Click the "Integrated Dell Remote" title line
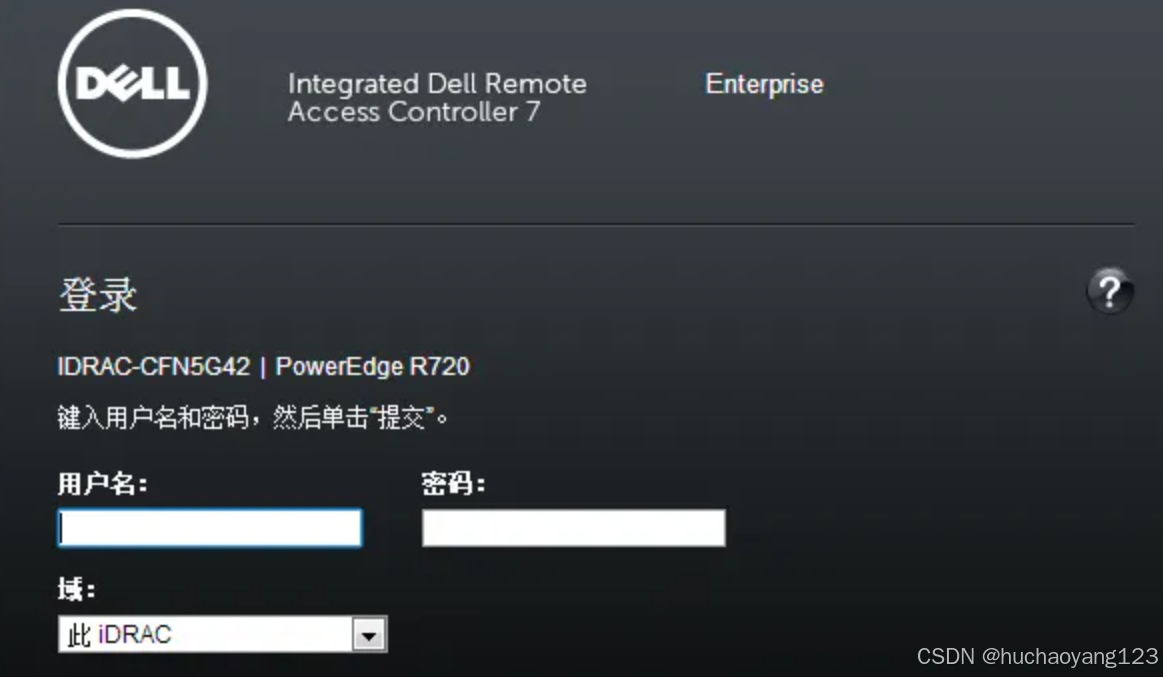The image size is (1163, 677). point(437,84)
